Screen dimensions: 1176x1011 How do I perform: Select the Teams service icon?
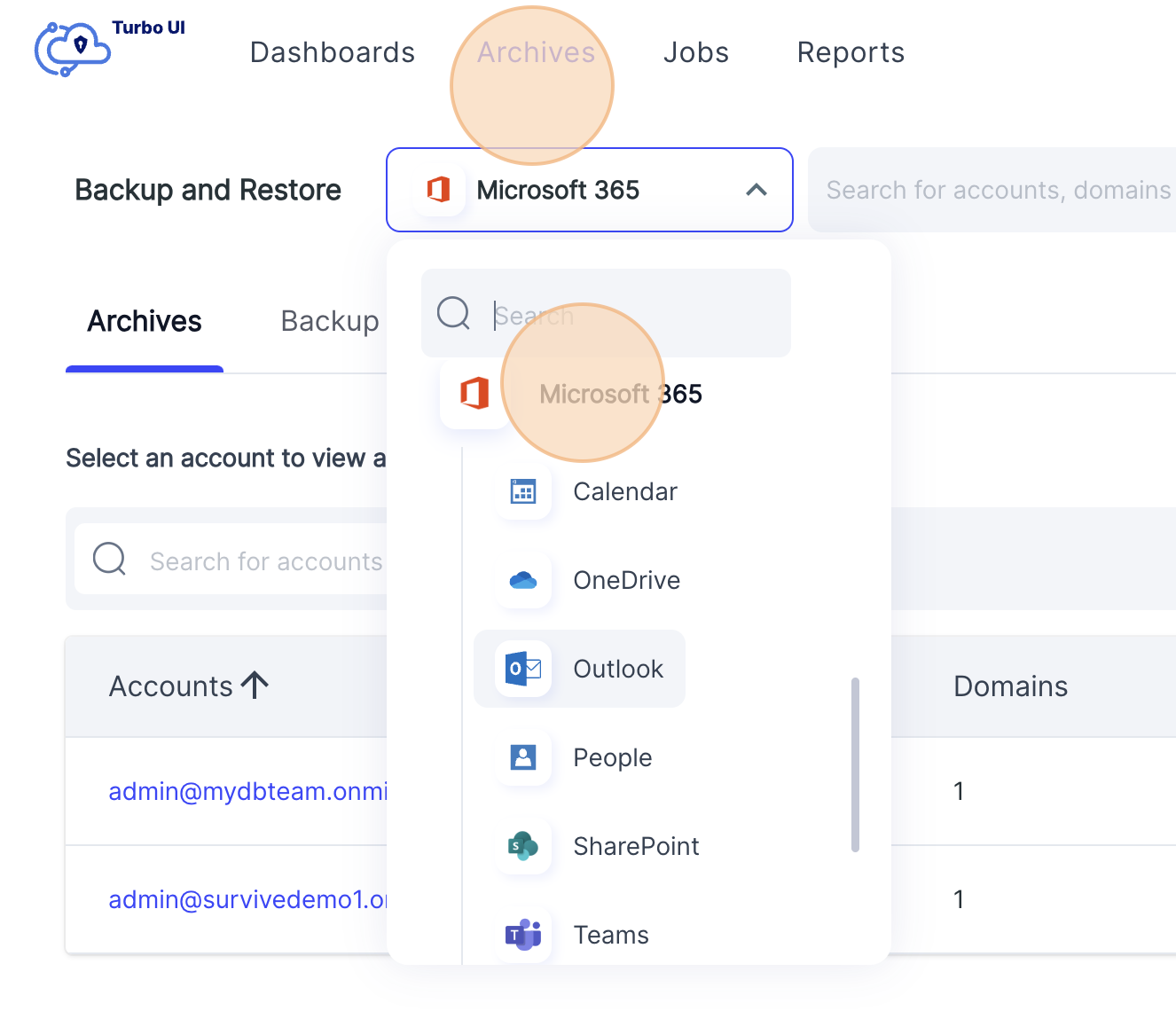(x=522, y=934)
